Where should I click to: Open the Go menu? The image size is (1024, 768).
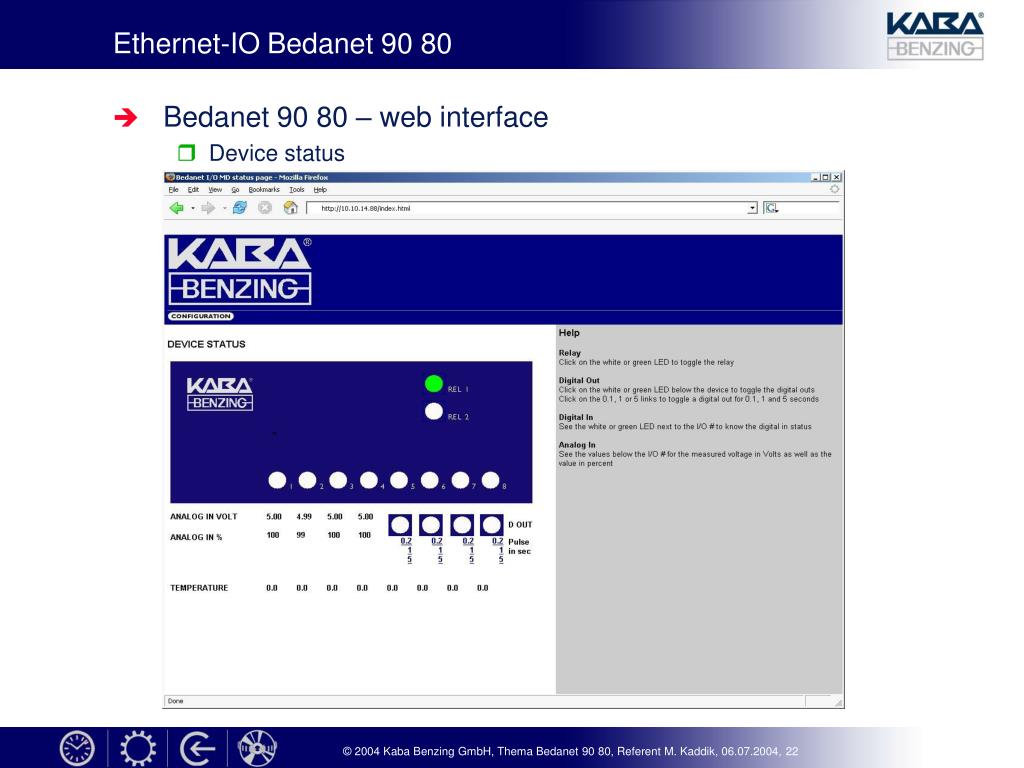click(x=235, y=189)
